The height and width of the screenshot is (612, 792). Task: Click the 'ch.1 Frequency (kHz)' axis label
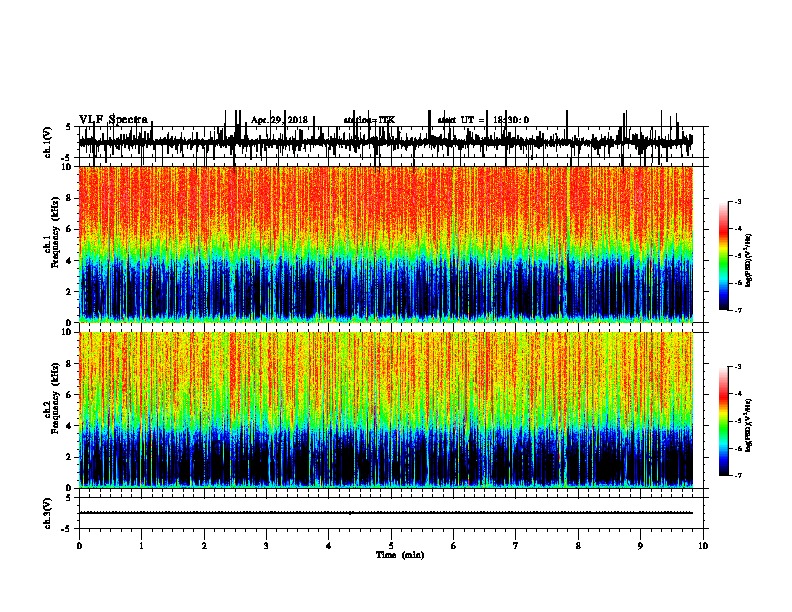[52, 244]
